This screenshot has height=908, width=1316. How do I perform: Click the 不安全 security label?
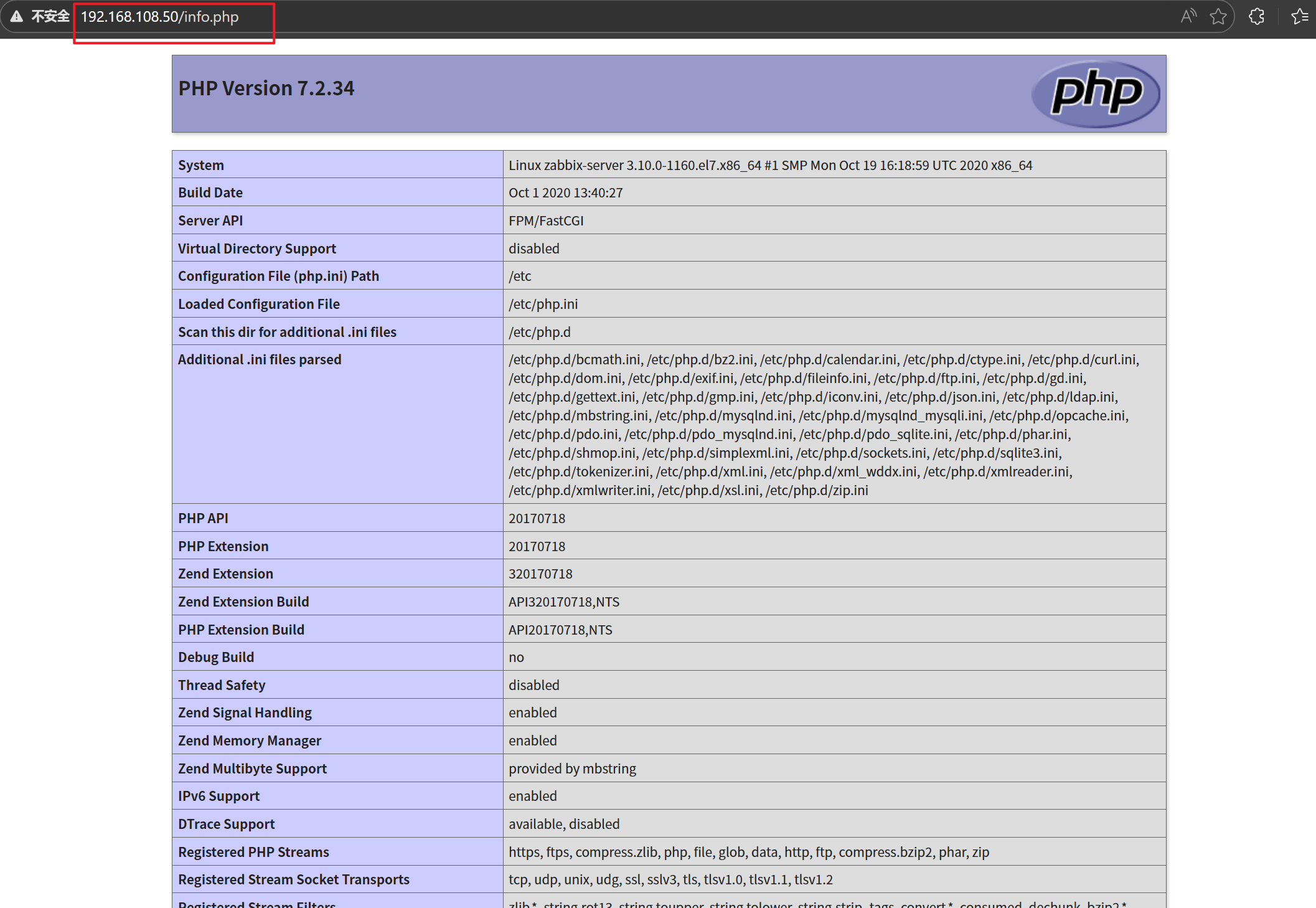coord(50,17)
